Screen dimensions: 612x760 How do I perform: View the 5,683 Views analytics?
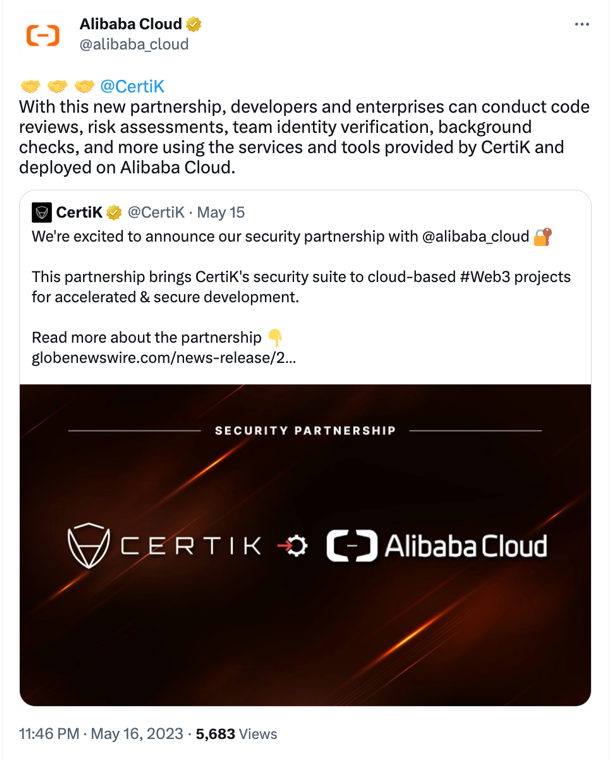[236, 734]
